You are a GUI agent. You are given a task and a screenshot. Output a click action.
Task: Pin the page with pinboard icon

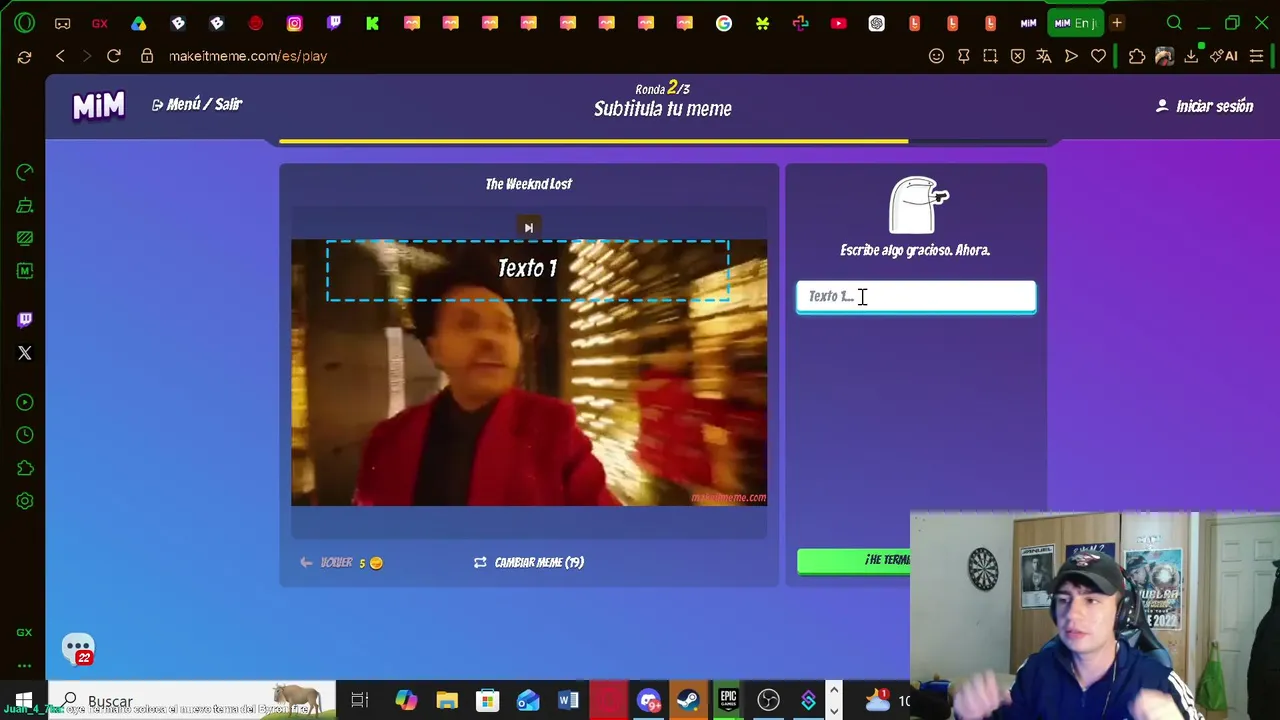tap(963, 56)
